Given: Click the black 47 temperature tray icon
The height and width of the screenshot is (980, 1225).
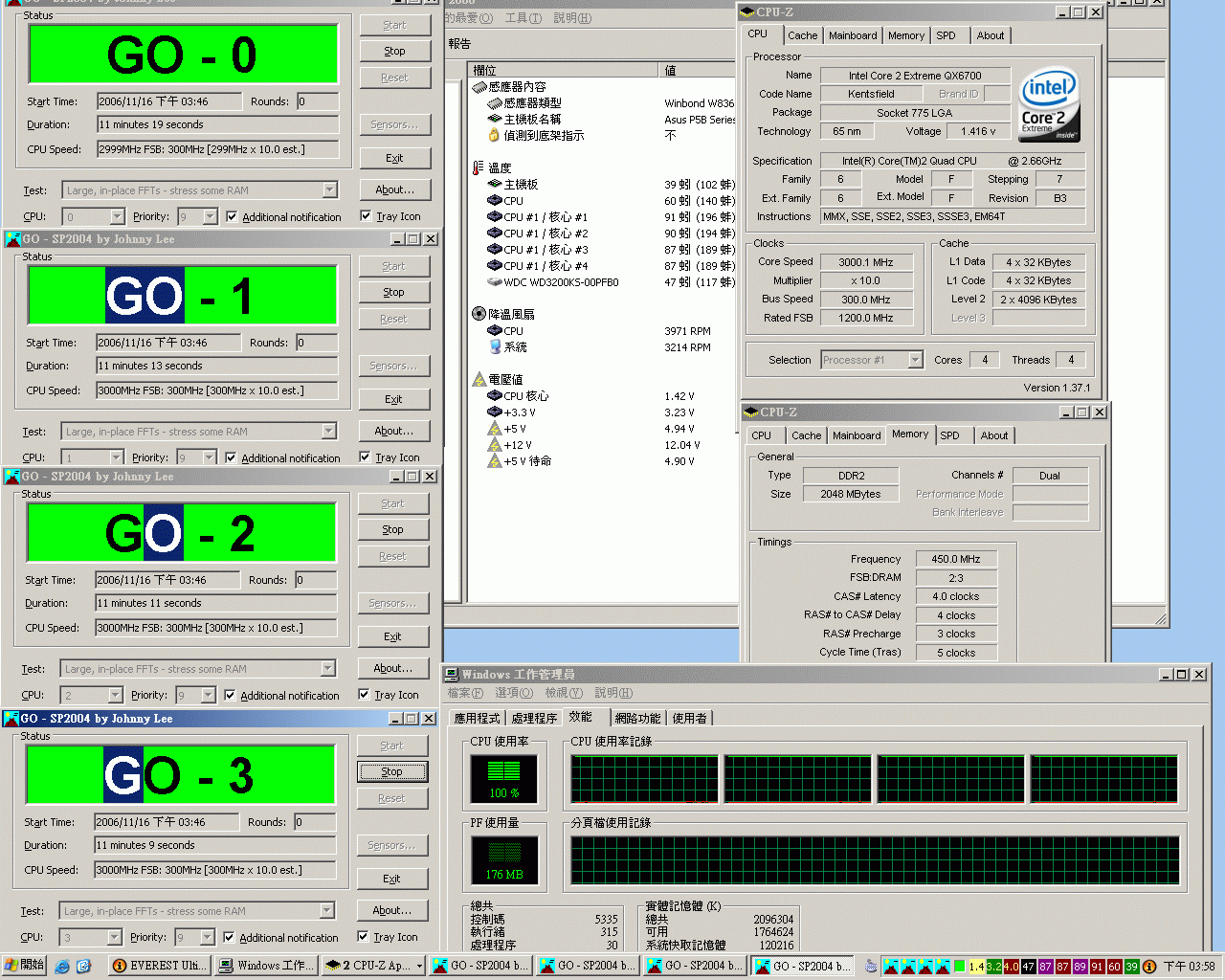Looking at the screenshot, I should [1028, 967].
